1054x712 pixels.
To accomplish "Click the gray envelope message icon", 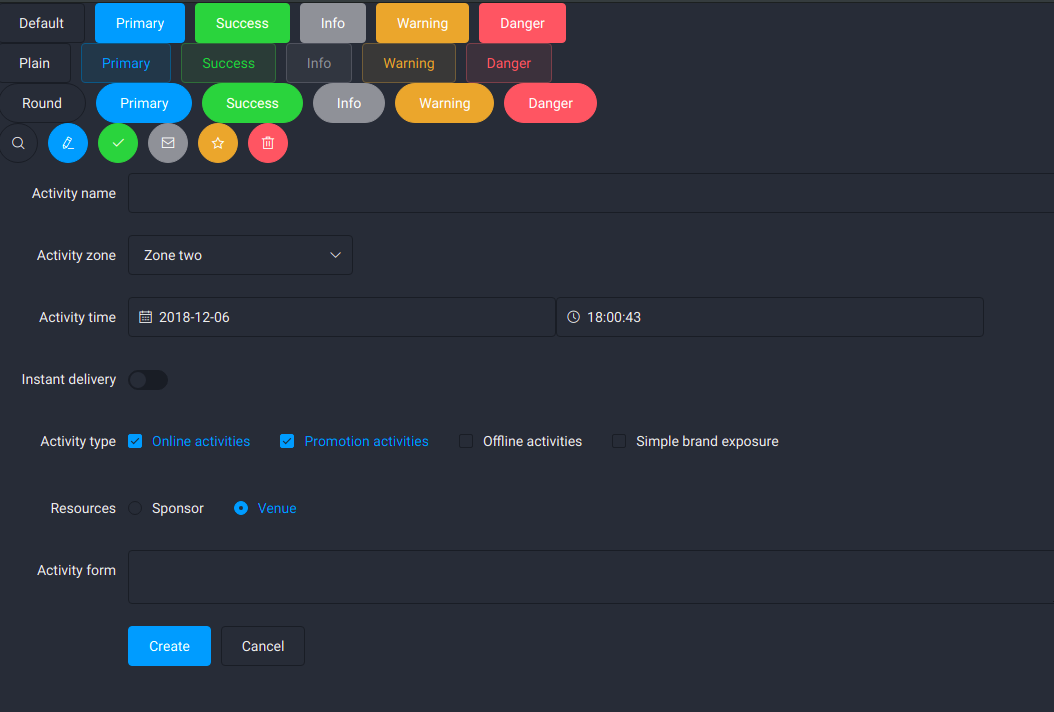I will 168,143.
